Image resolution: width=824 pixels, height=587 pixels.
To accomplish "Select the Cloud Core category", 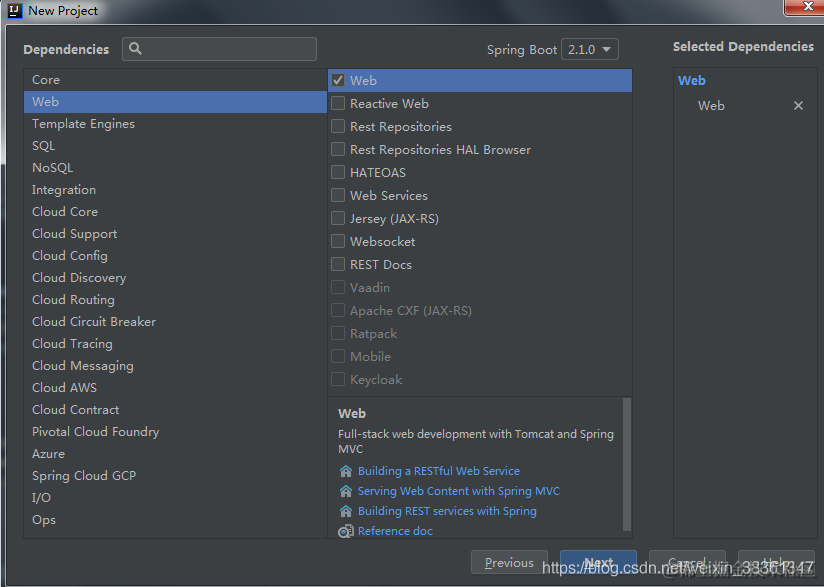I will tap(175, 212).
